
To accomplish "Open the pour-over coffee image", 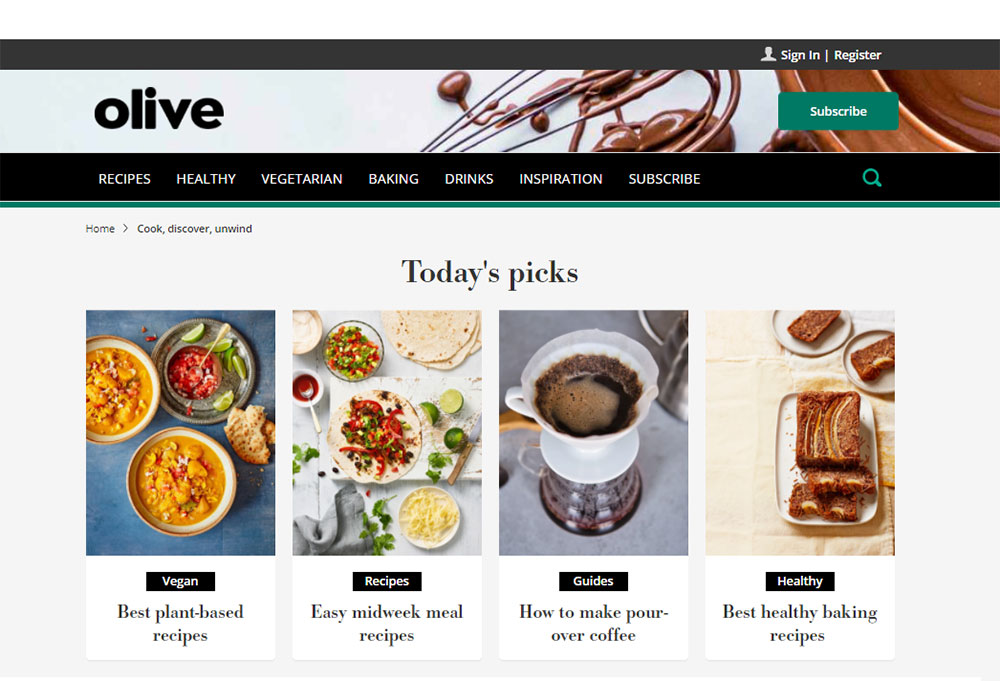I will (x=593, y=432).
